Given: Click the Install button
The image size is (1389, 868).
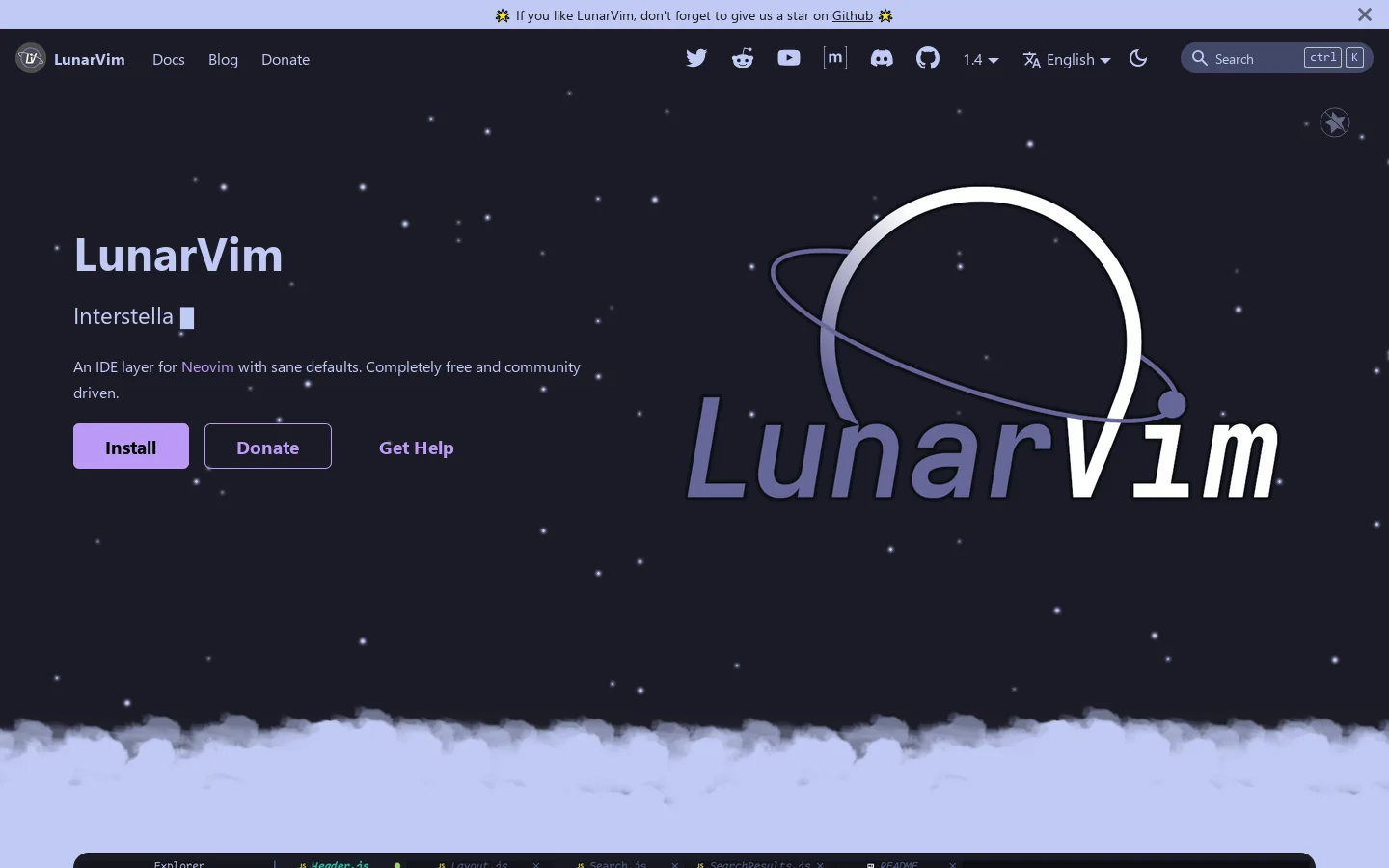Looking at the screenshot, I should [131, 447].
